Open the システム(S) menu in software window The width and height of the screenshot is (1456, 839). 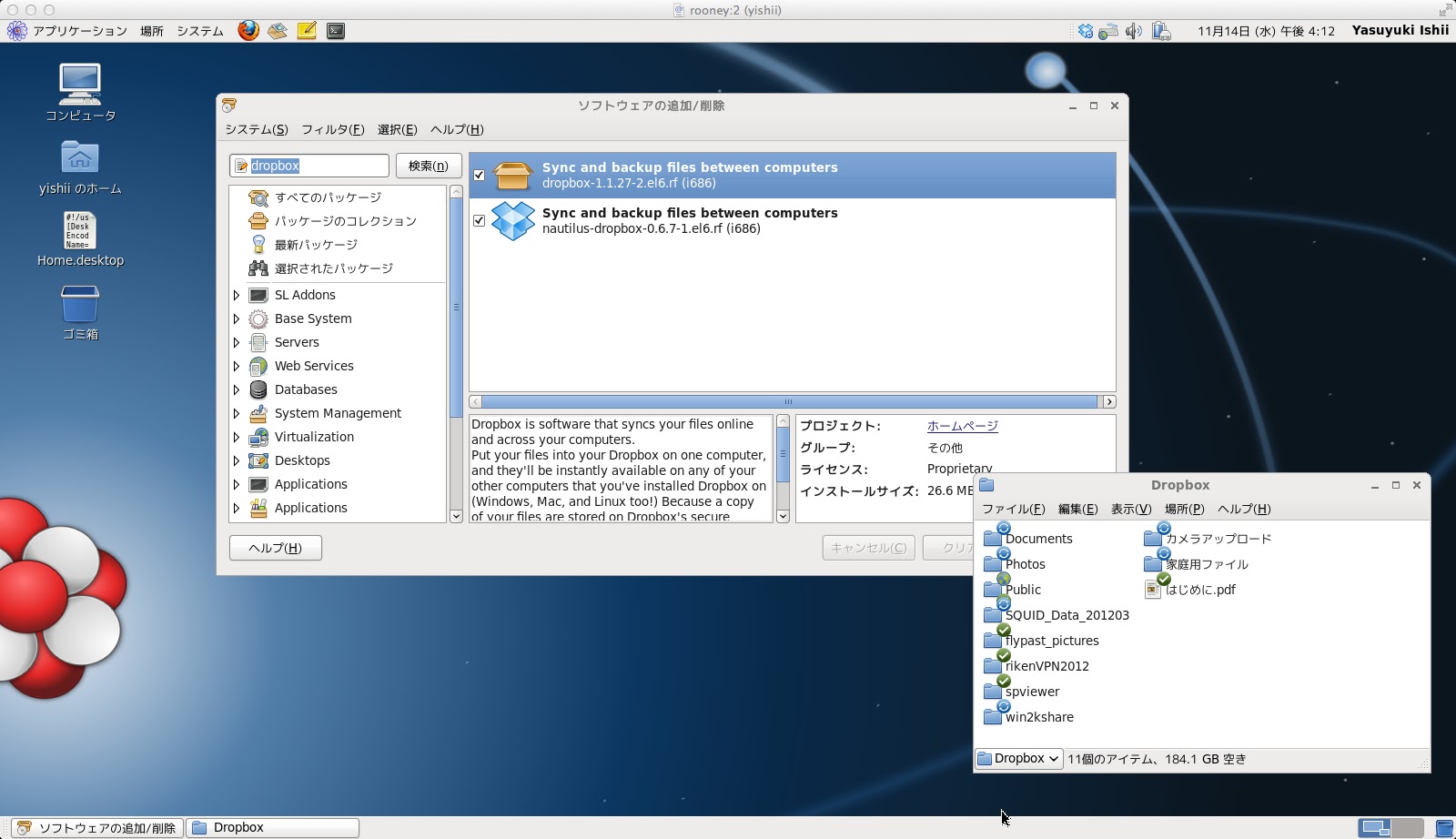click(x=257, y=129)
